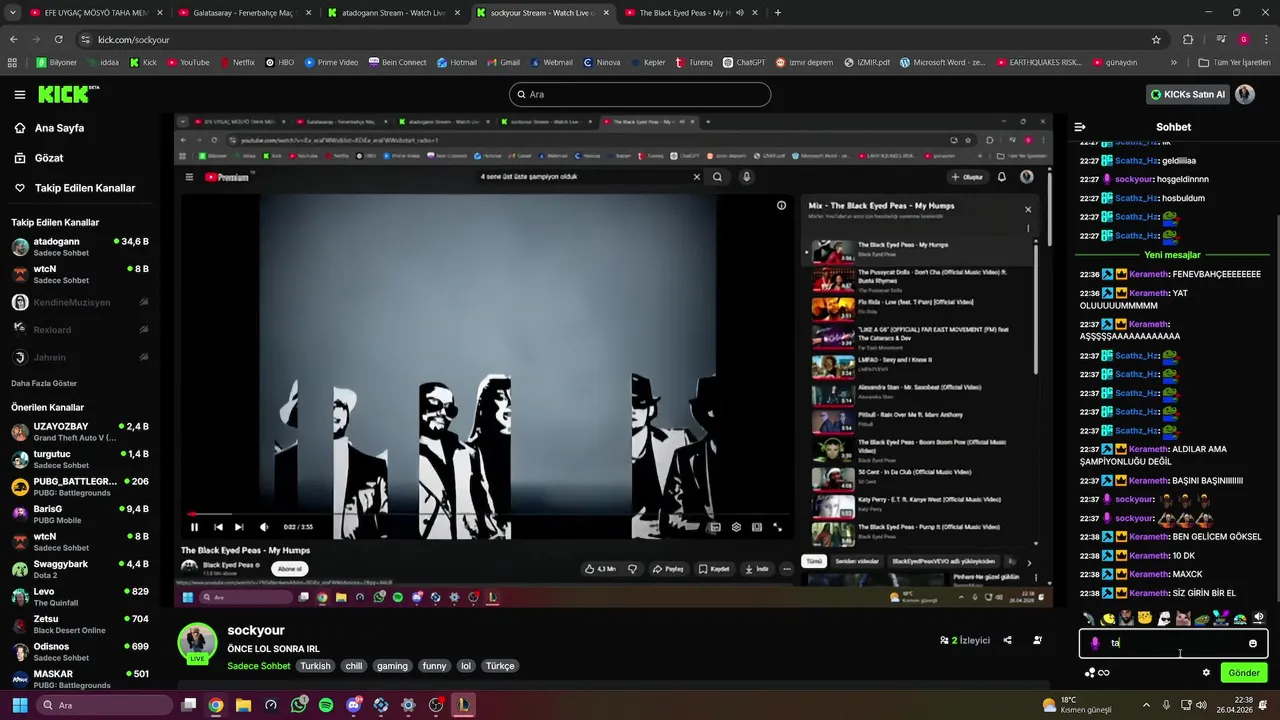Select the lol tag

point(465,666)
